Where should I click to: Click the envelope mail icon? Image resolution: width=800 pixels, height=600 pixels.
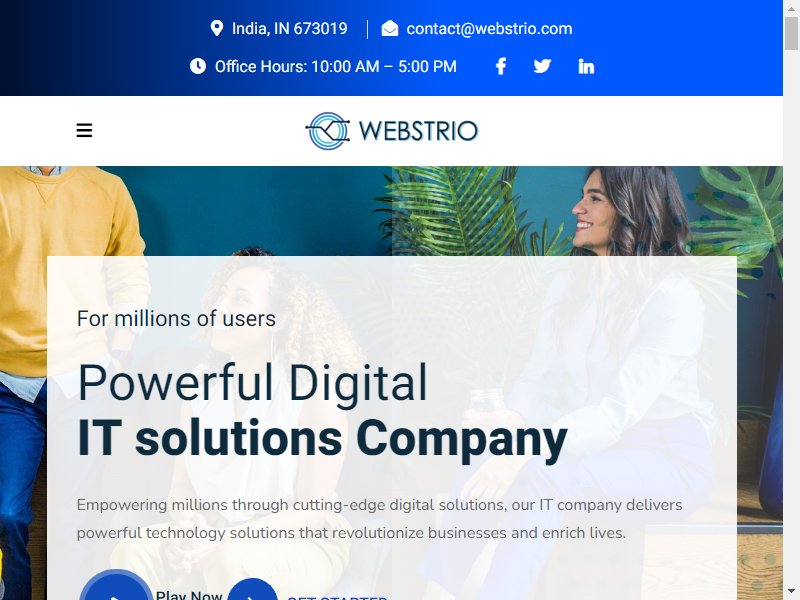[390, 29]
